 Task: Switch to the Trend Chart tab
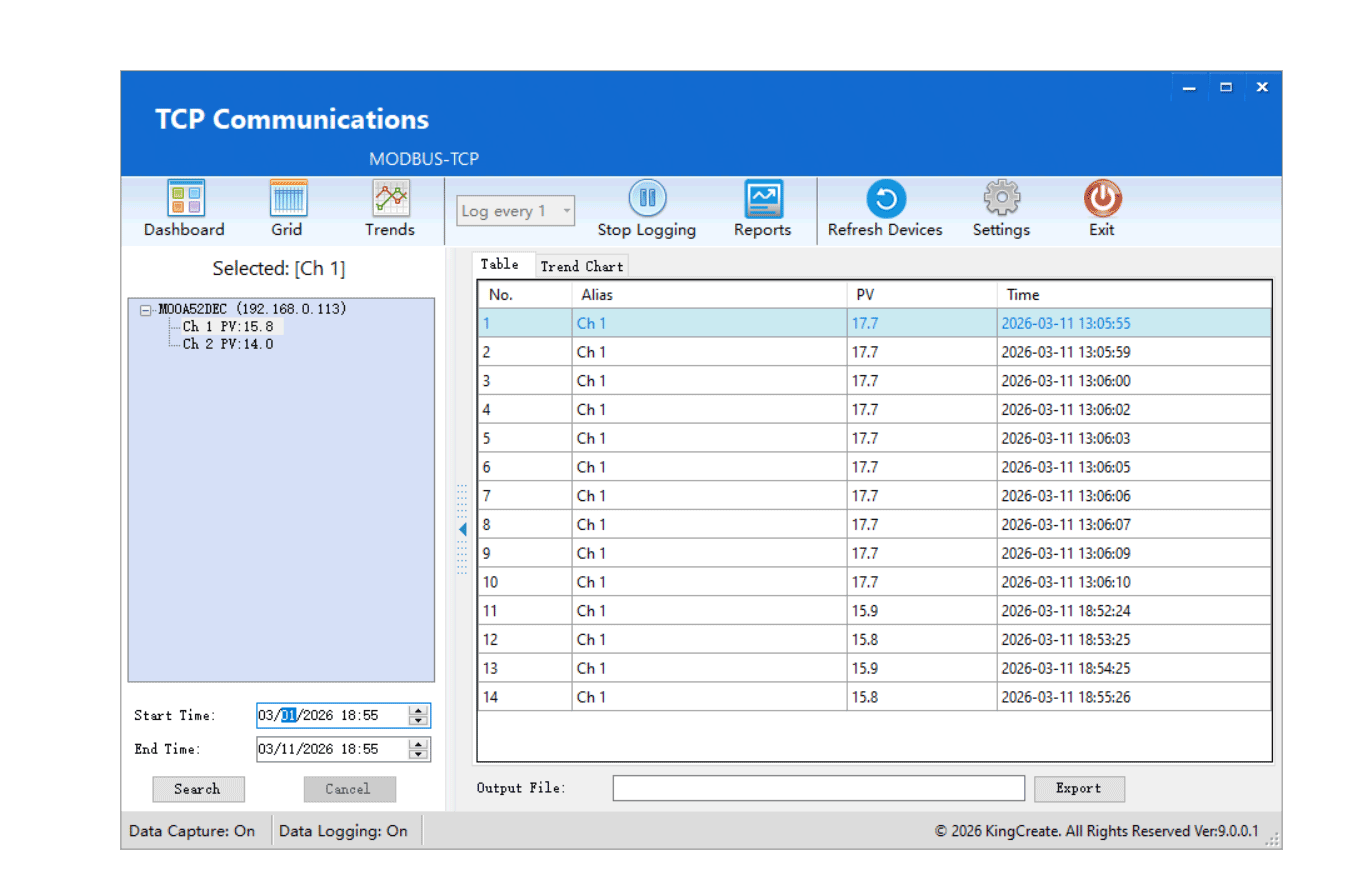[581, 265]
